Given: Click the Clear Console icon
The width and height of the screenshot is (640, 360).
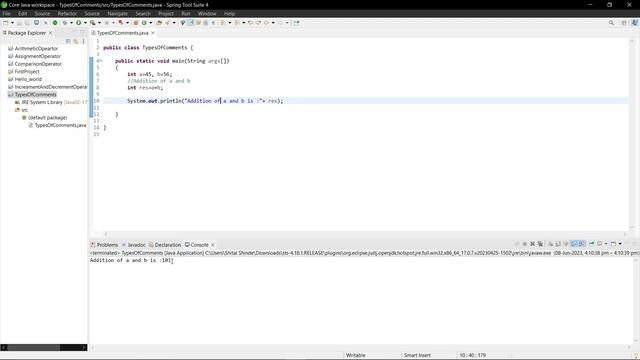Looking at the screenshot, I should tap(550, 244).
